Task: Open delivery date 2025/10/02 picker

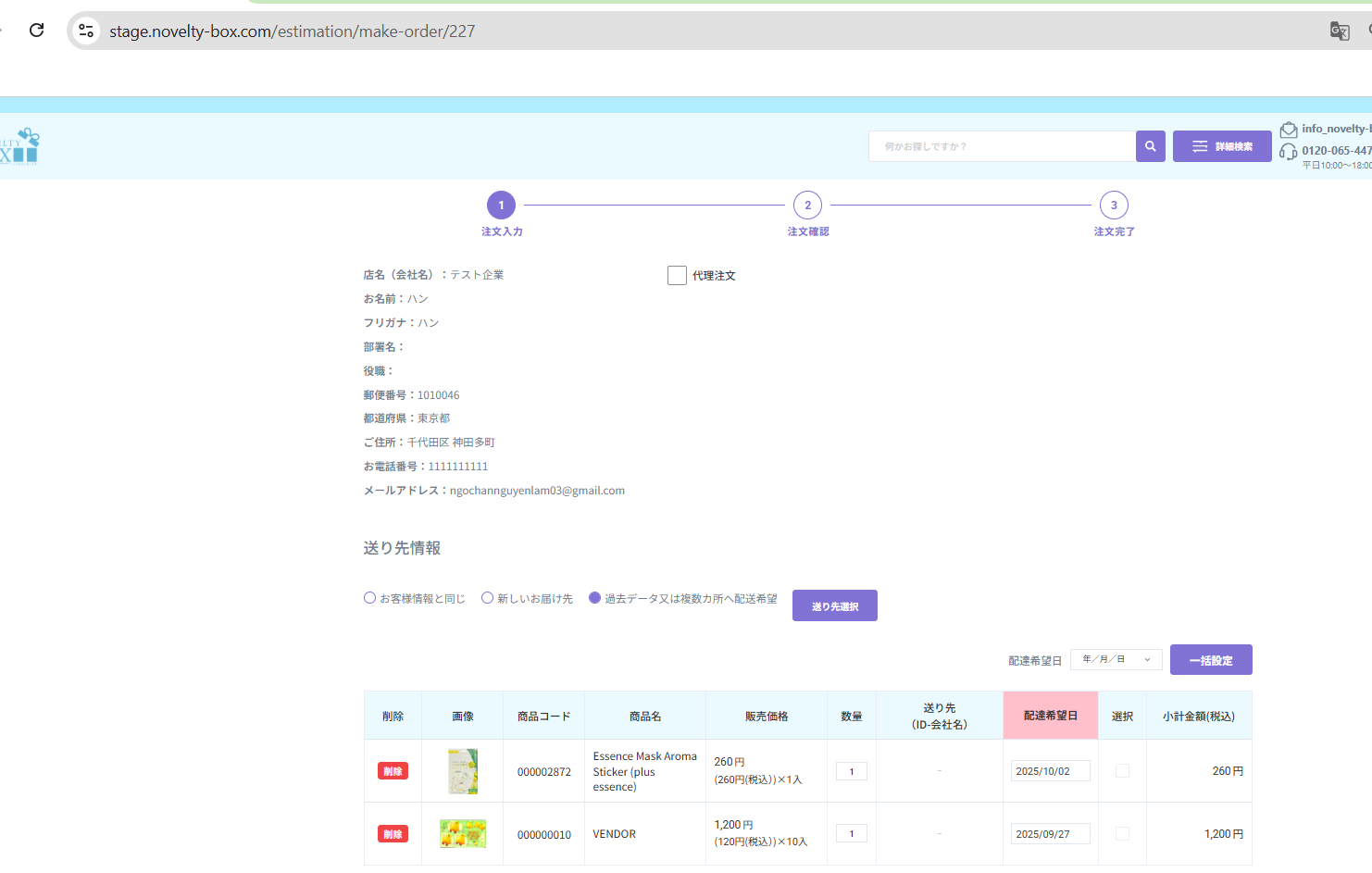Action: [x=1050, y=771]
